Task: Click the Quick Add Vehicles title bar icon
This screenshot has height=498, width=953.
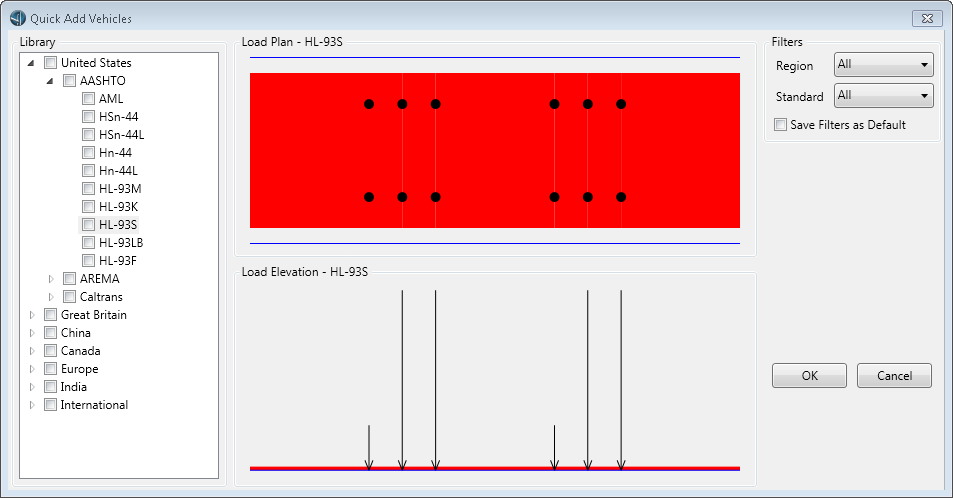Action: coord(16,18)
